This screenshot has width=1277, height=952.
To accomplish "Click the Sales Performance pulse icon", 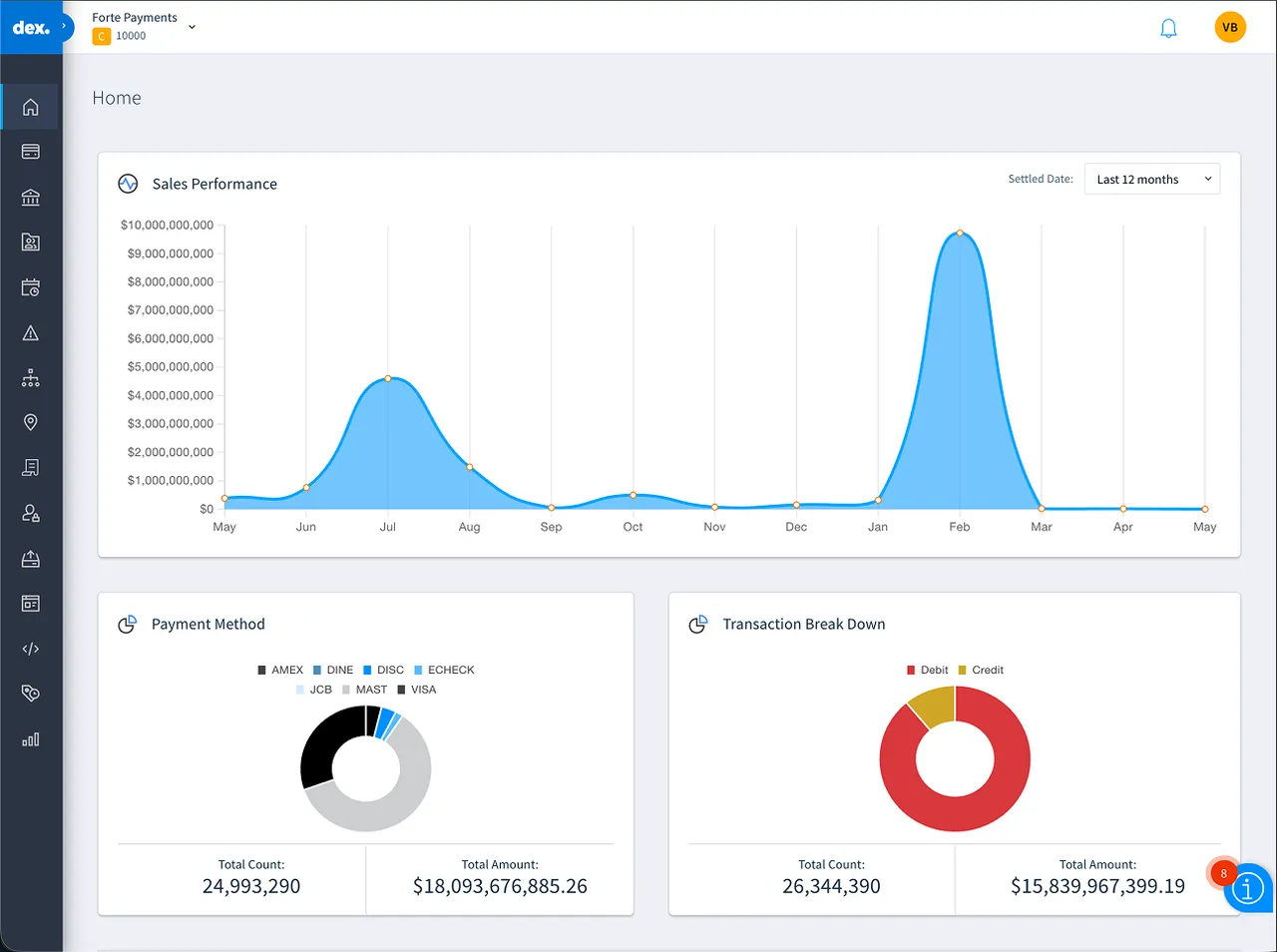I will click(128, 184).
